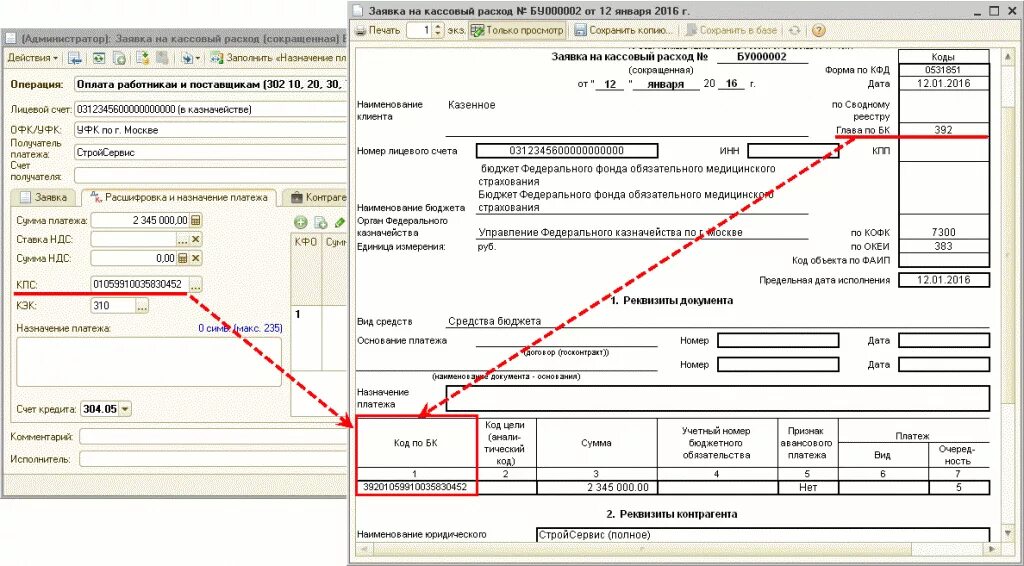
Task: Open the dropdown arrow next to go-to icon
Action: (199, 58)
